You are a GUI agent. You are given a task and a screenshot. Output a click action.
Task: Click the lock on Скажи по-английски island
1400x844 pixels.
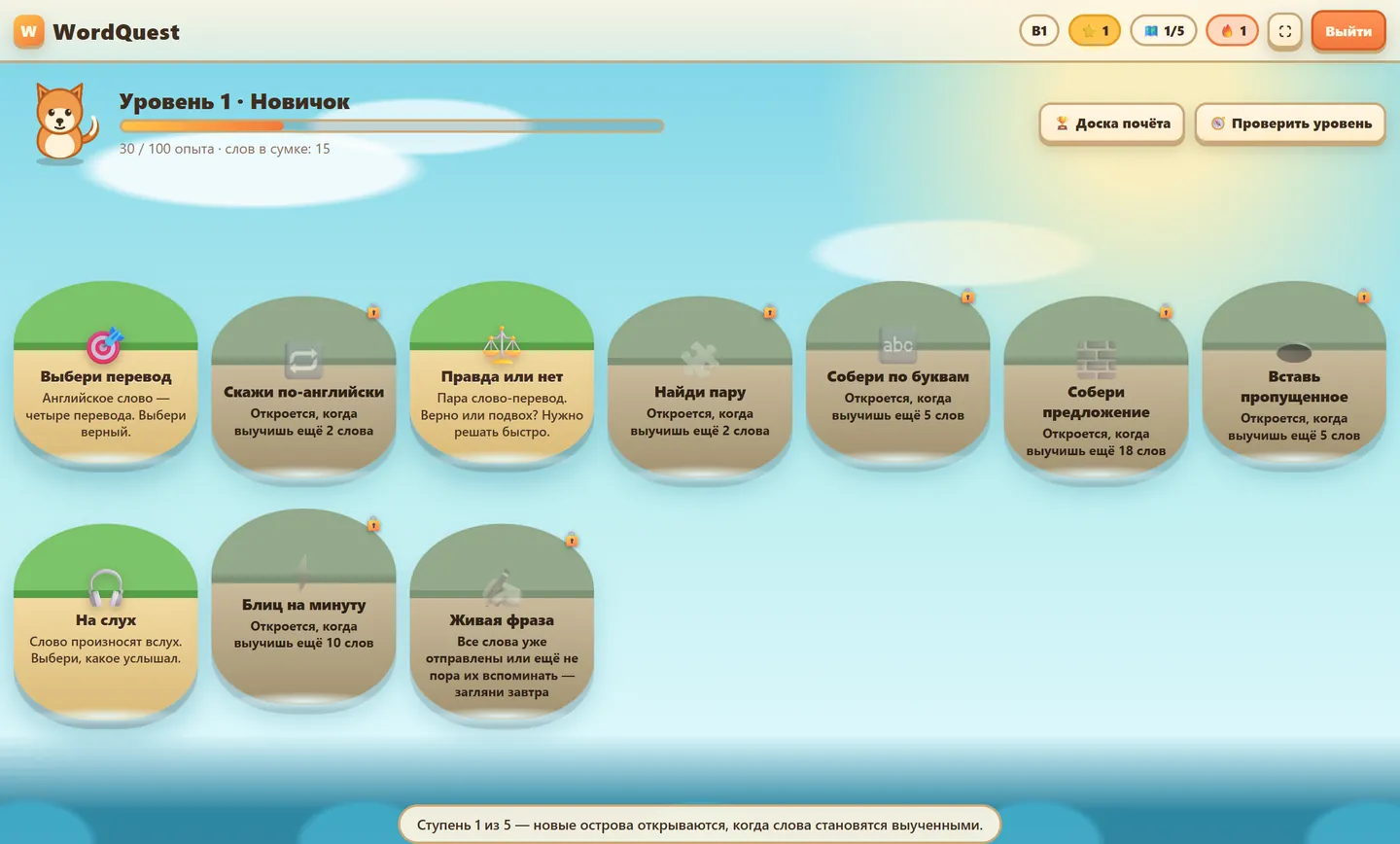tap(373, 312)
